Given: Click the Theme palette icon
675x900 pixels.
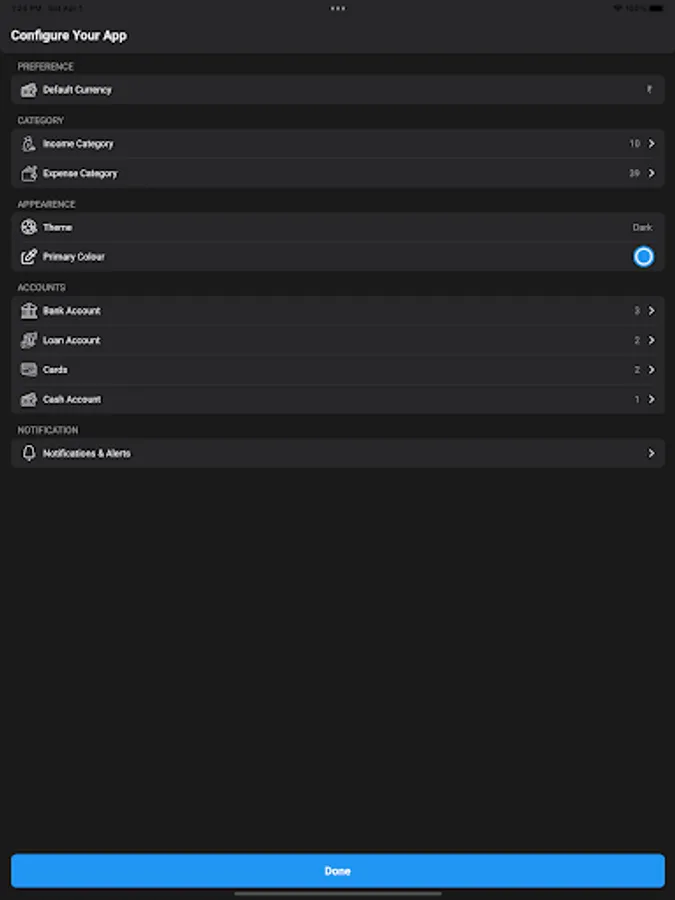Looking at the screenshot, I should coord(29,227).
